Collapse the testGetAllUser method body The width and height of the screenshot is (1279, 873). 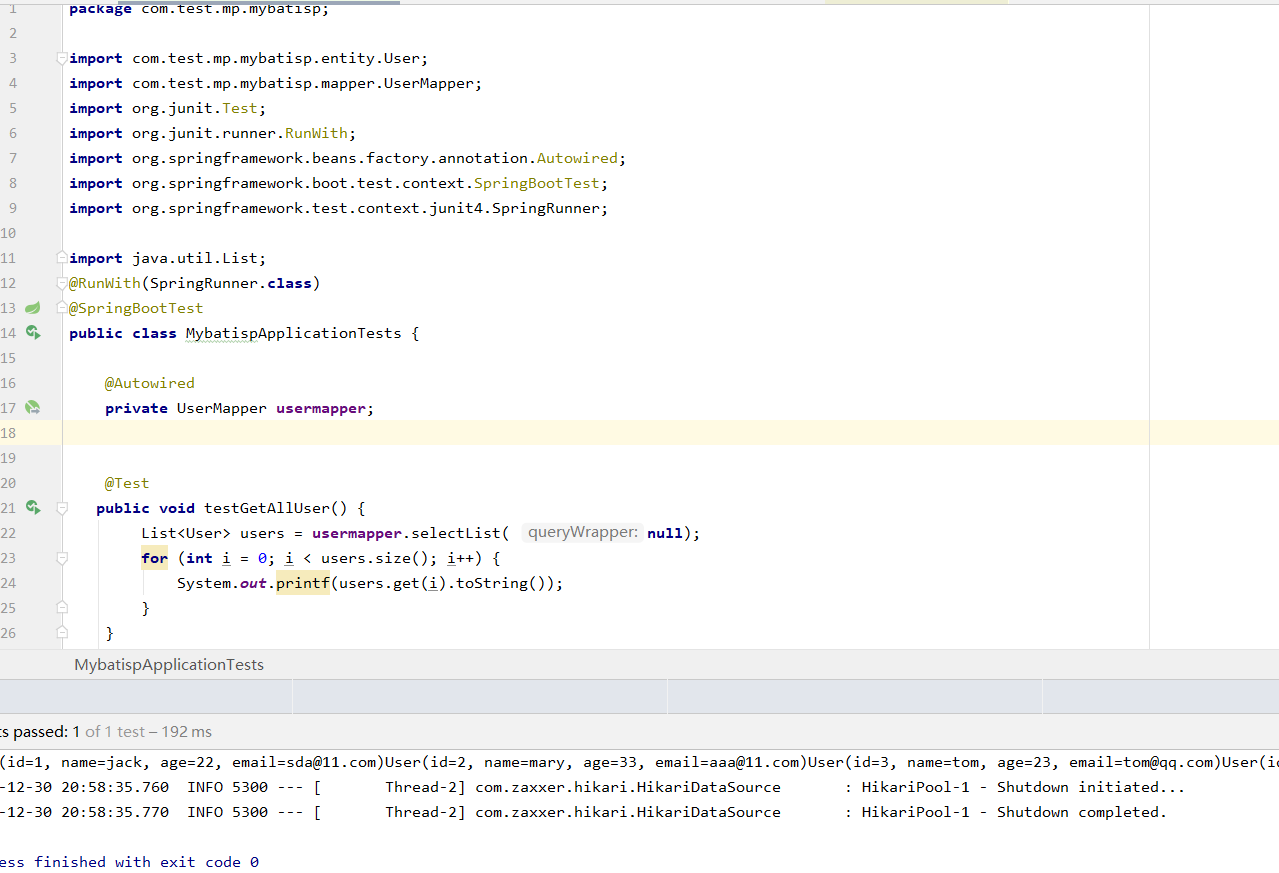click(62, 508)
